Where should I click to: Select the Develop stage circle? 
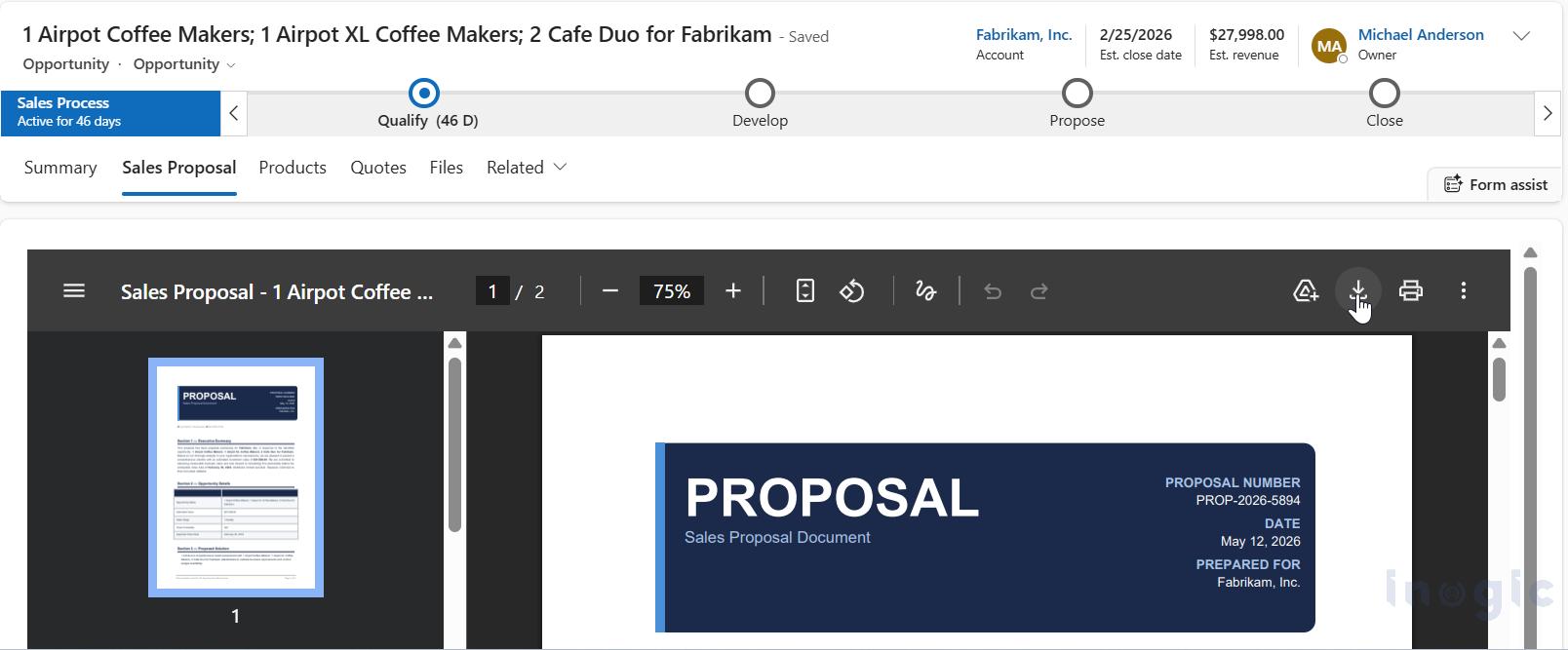pos(760,94)
